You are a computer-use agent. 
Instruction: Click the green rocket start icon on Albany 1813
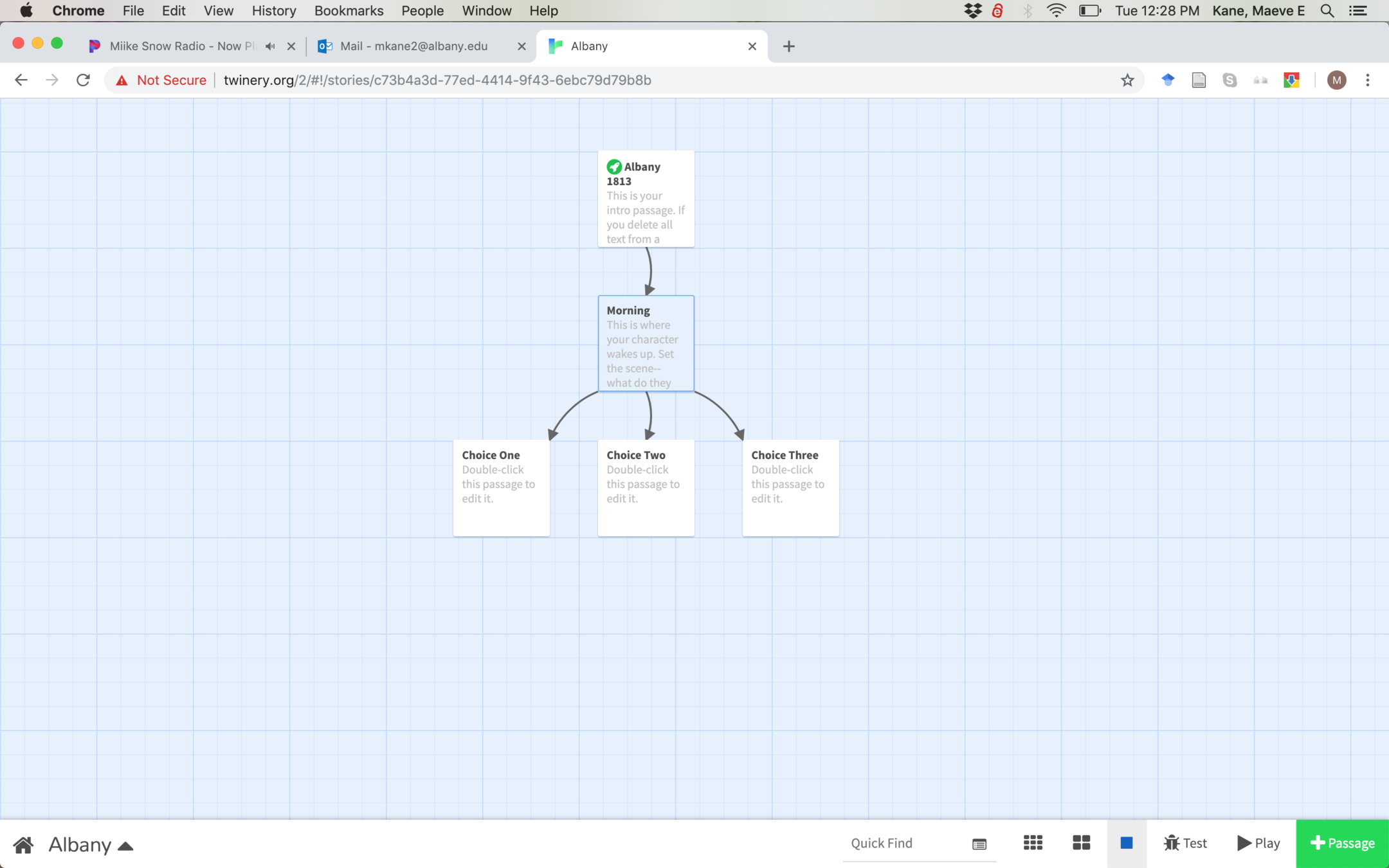tap(614, 167)
